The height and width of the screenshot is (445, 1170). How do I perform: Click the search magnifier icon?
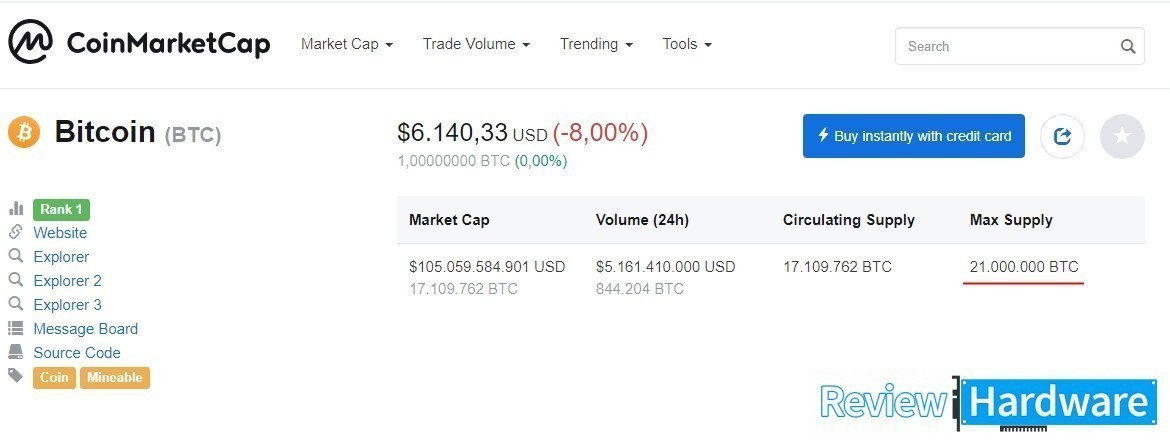(x=1128, y=46)
